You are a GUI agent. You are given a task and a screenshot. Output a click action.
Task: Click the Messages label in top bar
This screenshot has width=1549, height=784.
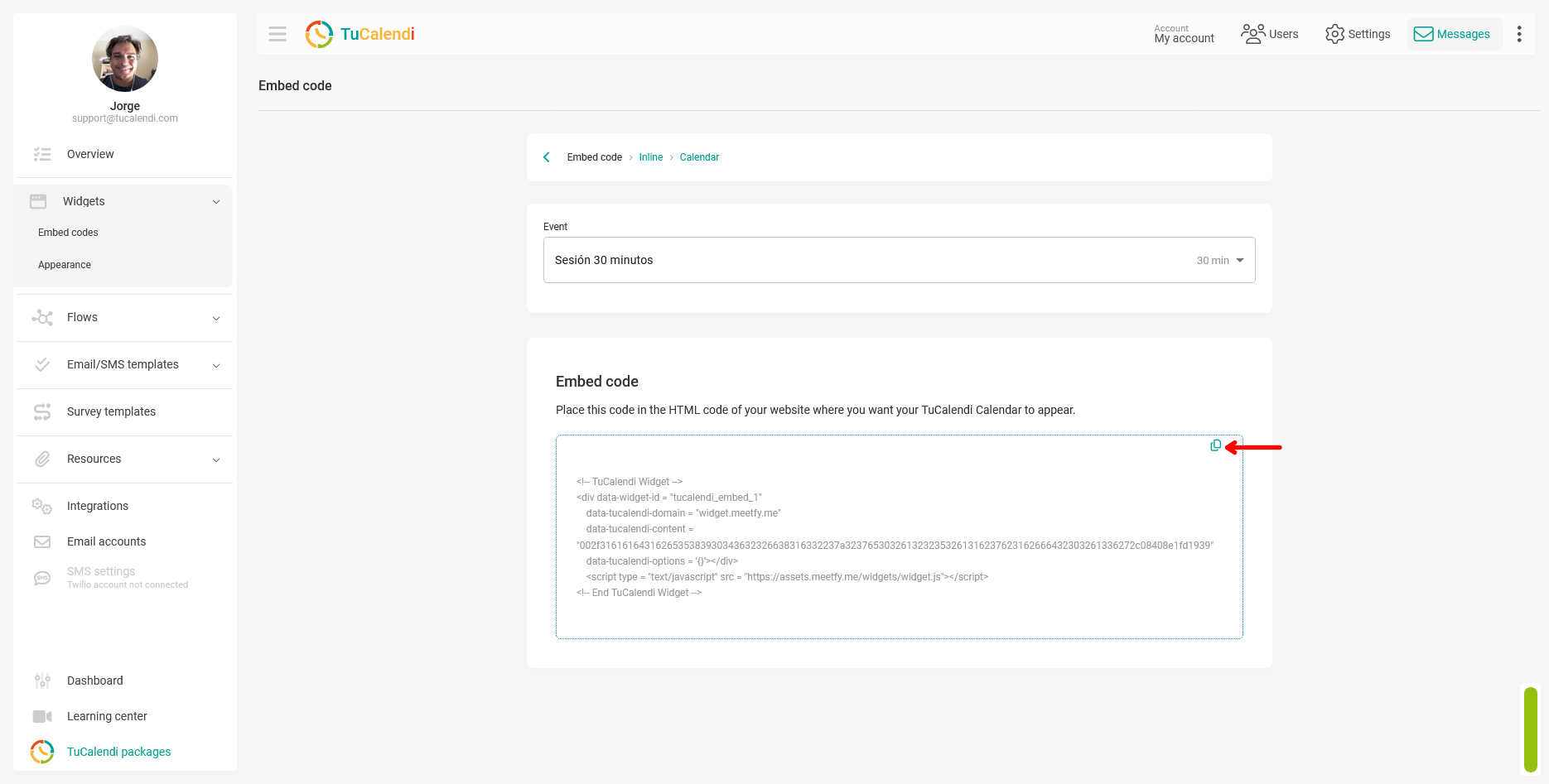[x=1463, y=34]
